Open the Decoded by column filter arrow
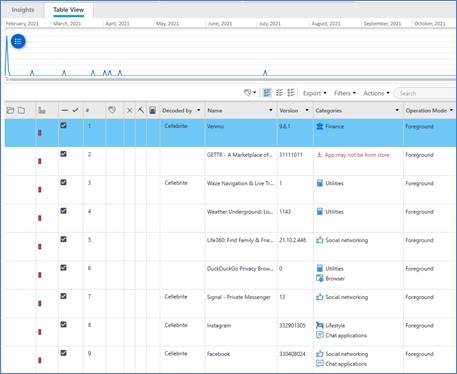The height and width of the screenshot is (374, 457). coord(199,110)
